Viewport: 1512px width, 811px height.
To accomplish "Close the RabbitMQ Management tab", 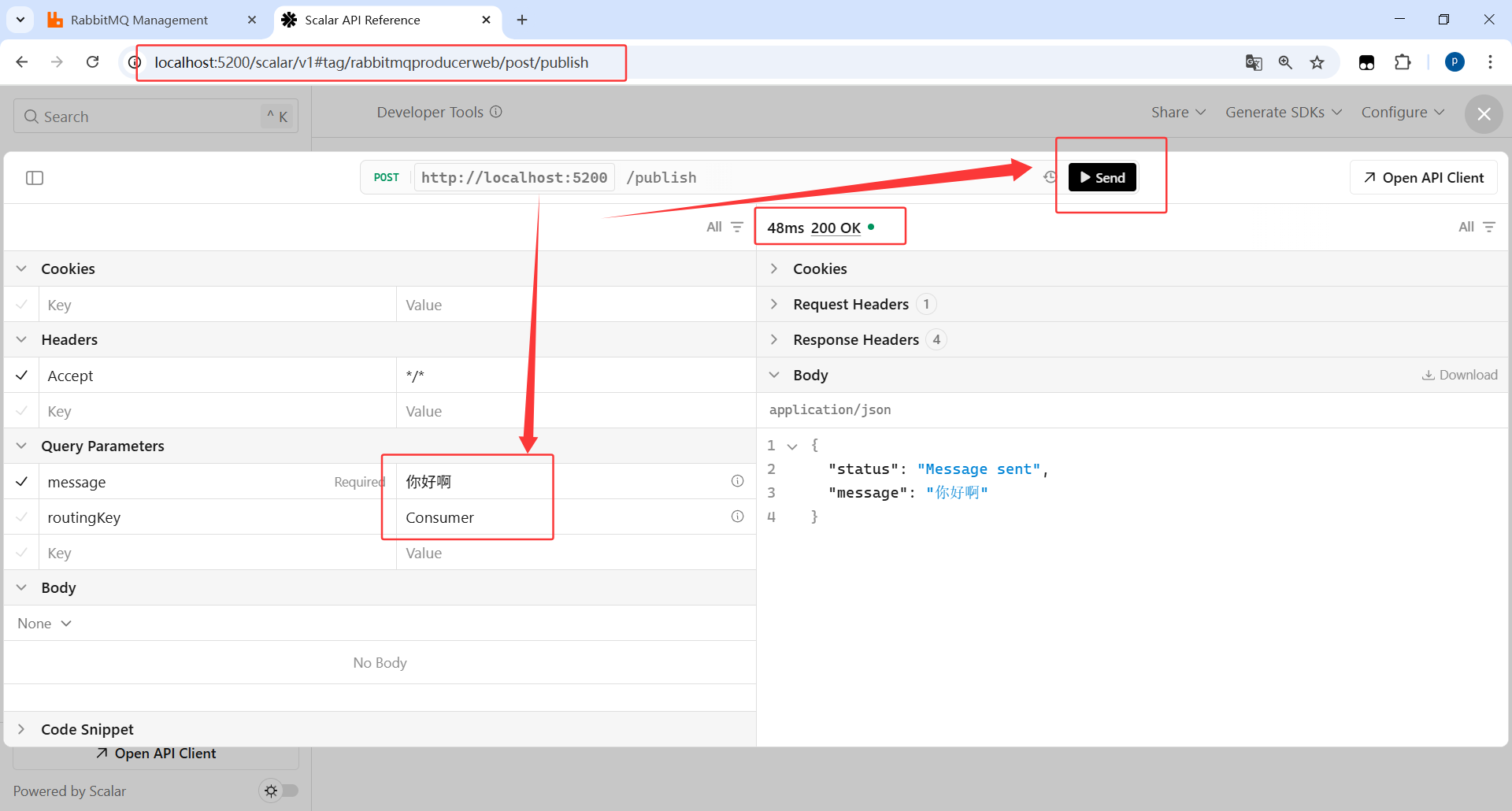I will [x=252, y=20].
